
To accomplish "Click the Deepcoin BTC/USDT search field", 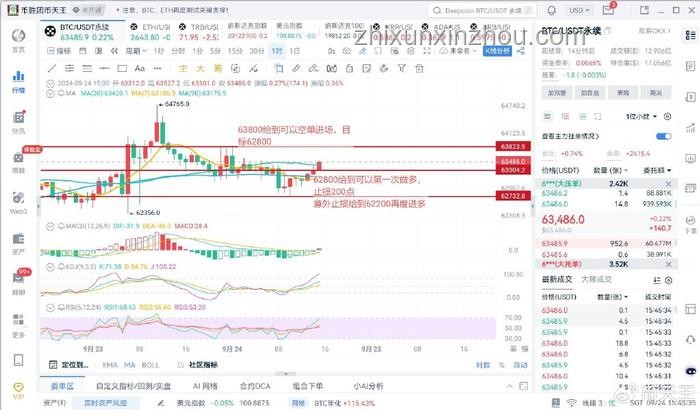I will coord(483,10).
